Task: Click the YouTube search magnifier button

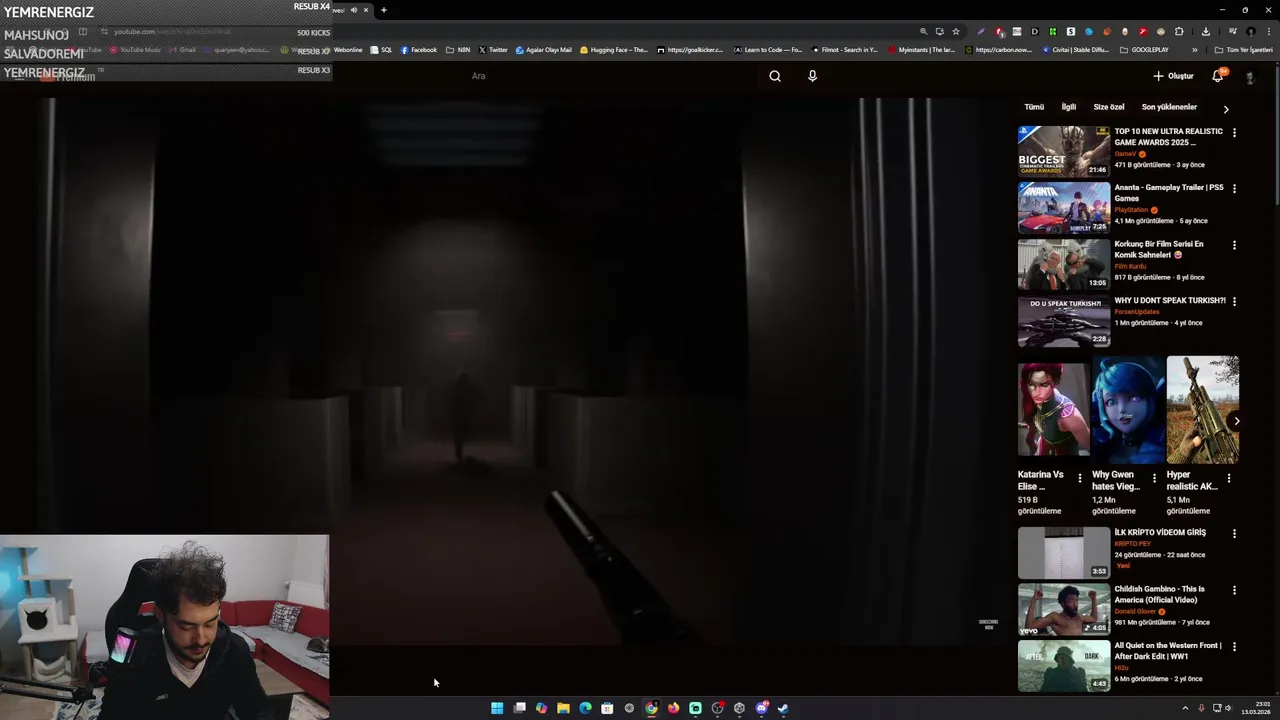Action: 775,76
